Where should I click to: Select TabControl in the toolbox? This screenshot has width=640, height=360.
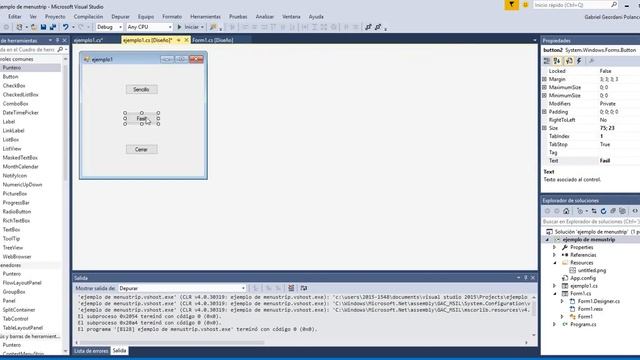pyautogui.click(x=16, y=319)
